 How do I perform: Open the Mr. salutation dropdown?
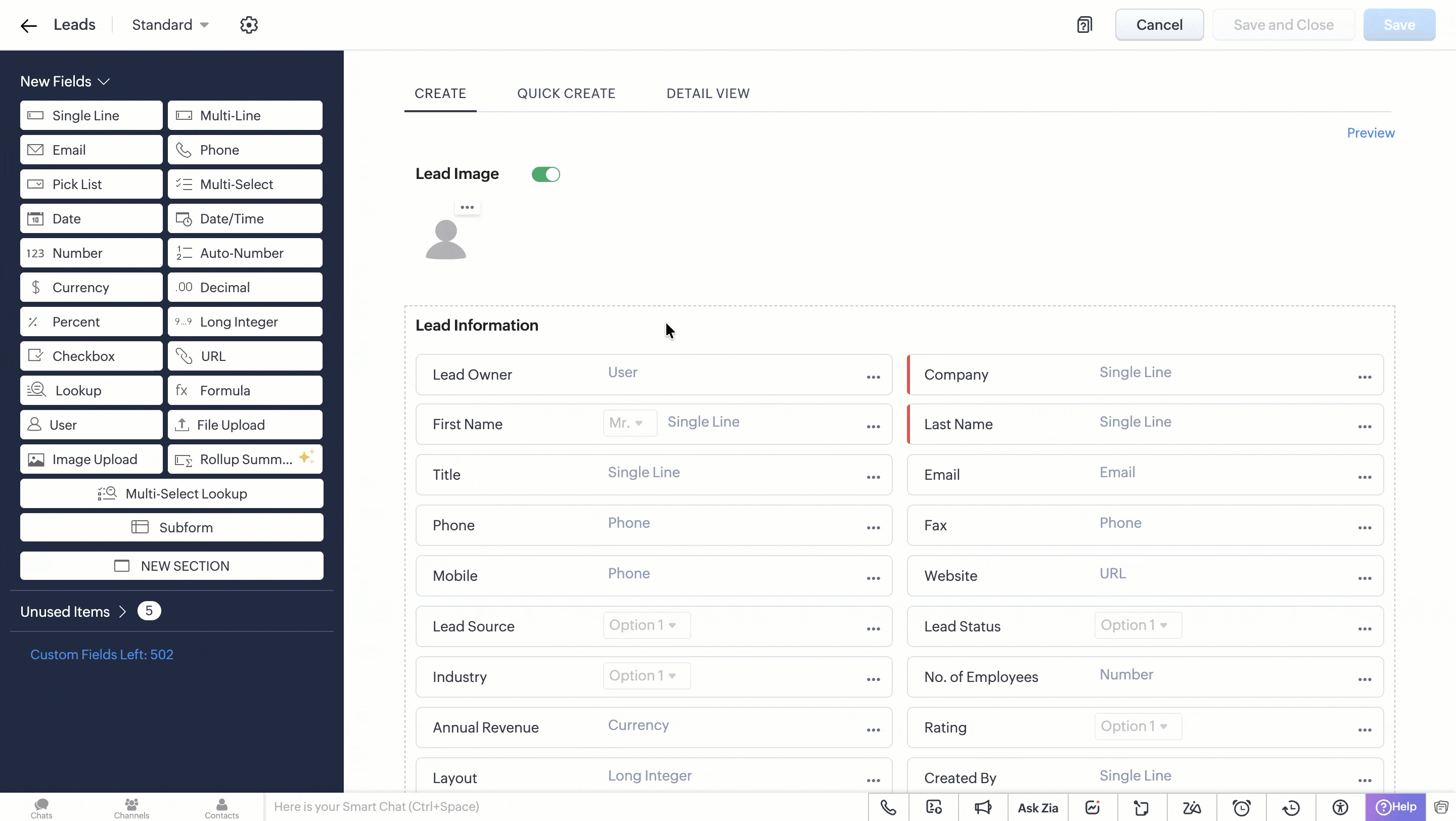629,423
